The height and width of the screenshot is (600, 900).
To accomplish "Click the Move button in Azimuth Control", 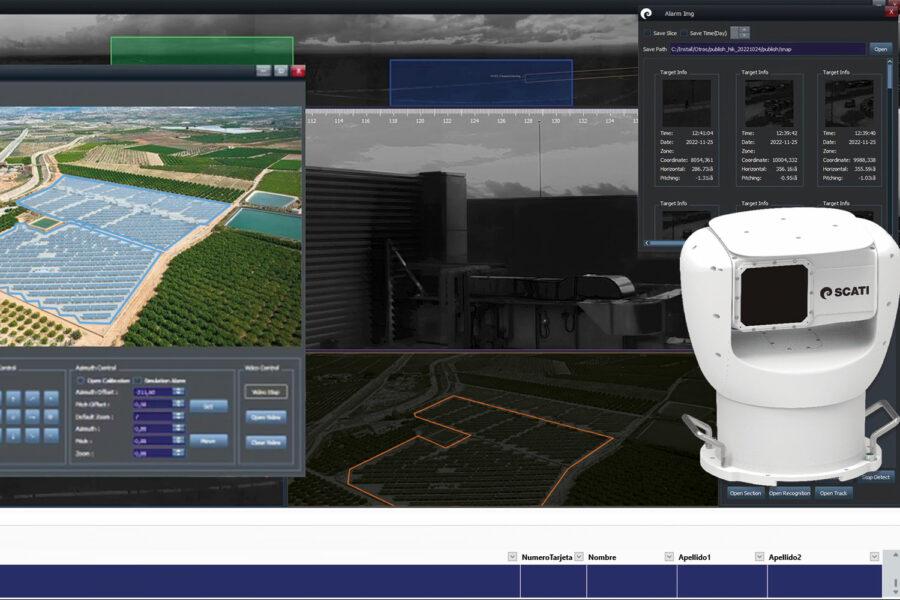I will [x=208, y=440].
